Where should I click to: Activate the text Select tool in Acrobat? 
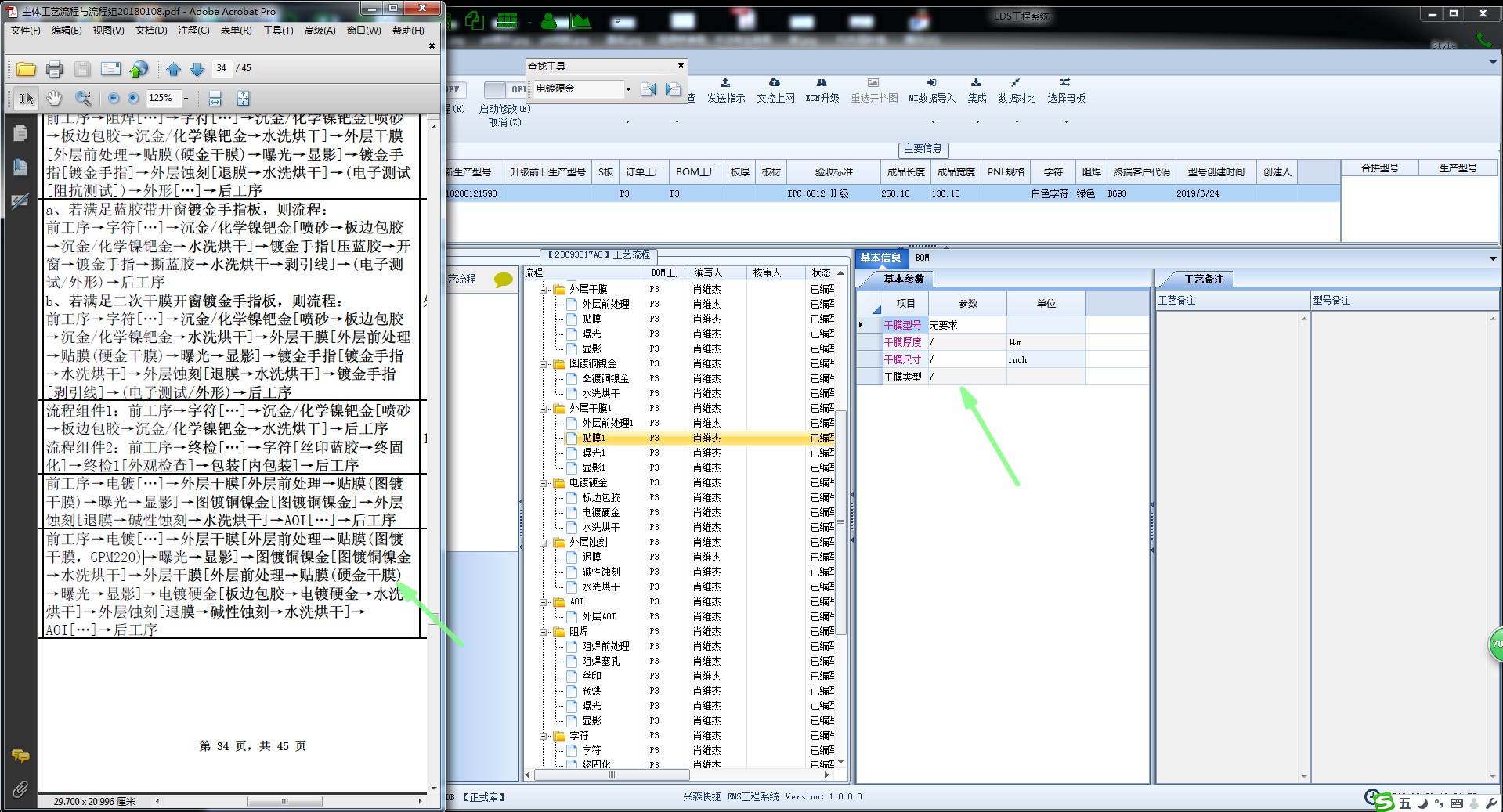coord(27,98)
